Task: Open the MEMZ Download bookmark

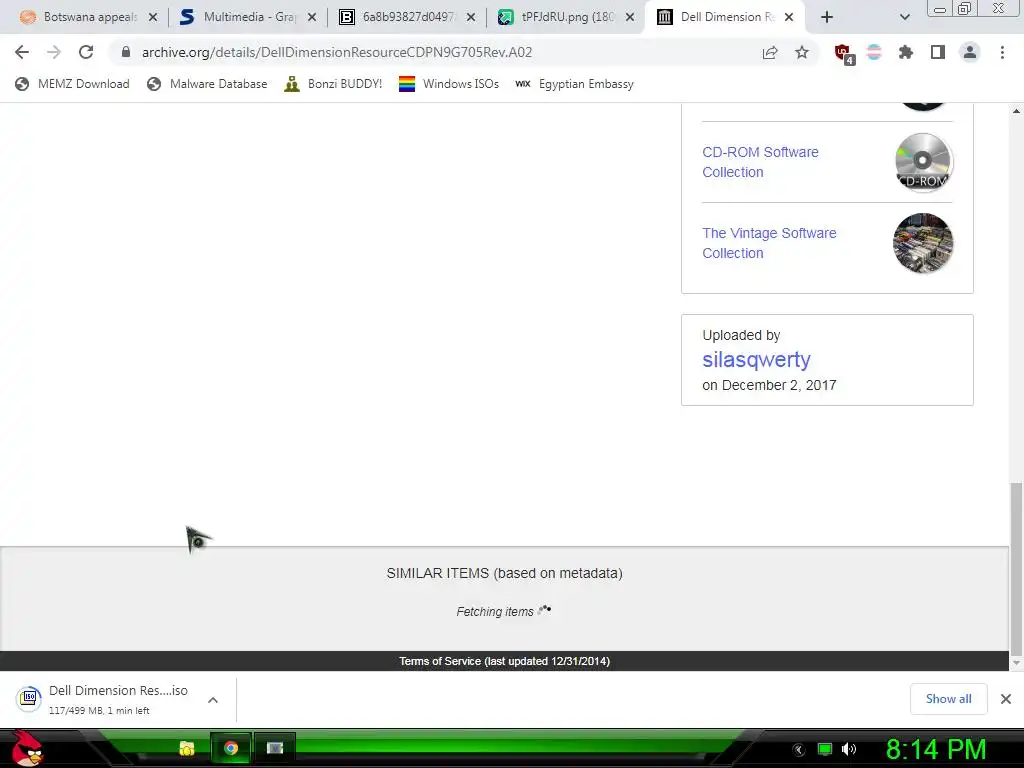Action: pos(72,84)
